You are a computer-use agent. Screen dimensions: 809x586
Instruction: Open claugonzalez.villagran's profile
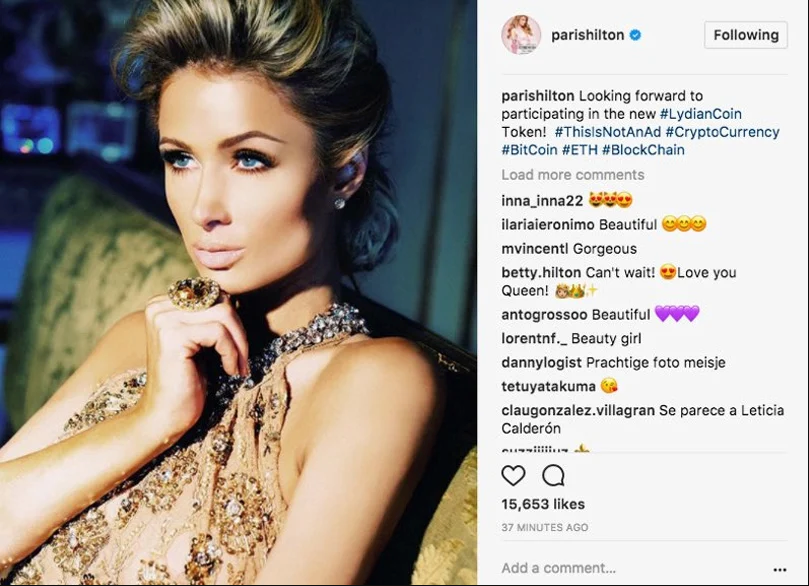[x=578, y=411]
